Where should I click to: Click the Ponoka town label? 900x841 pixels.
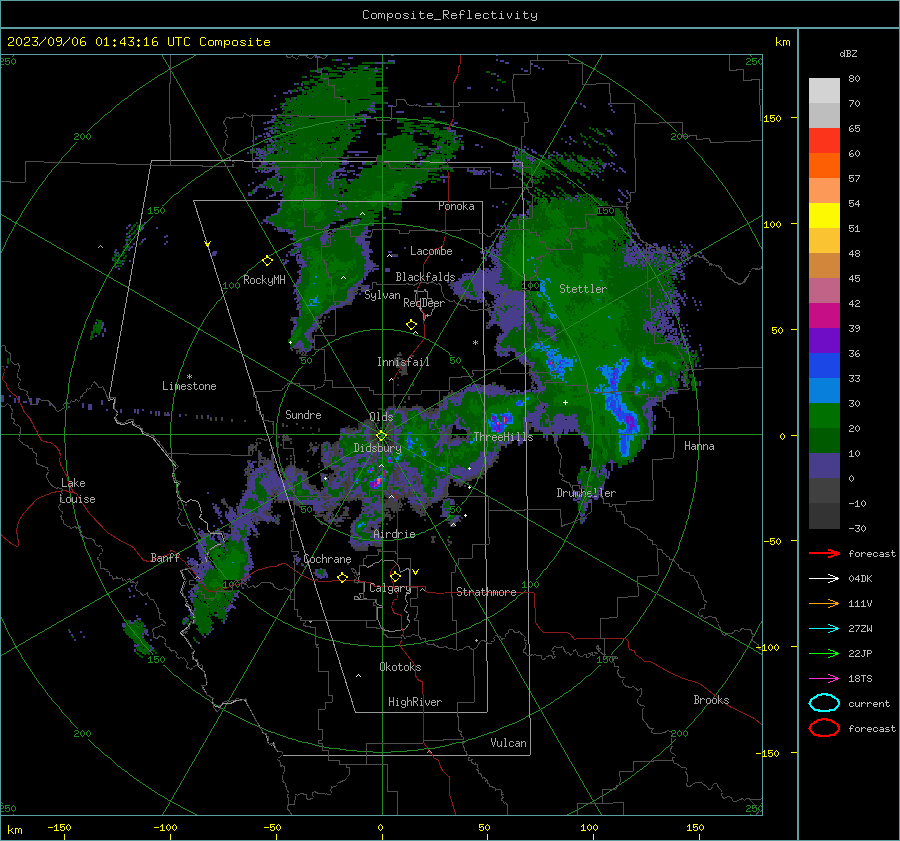tap(456, 206)
